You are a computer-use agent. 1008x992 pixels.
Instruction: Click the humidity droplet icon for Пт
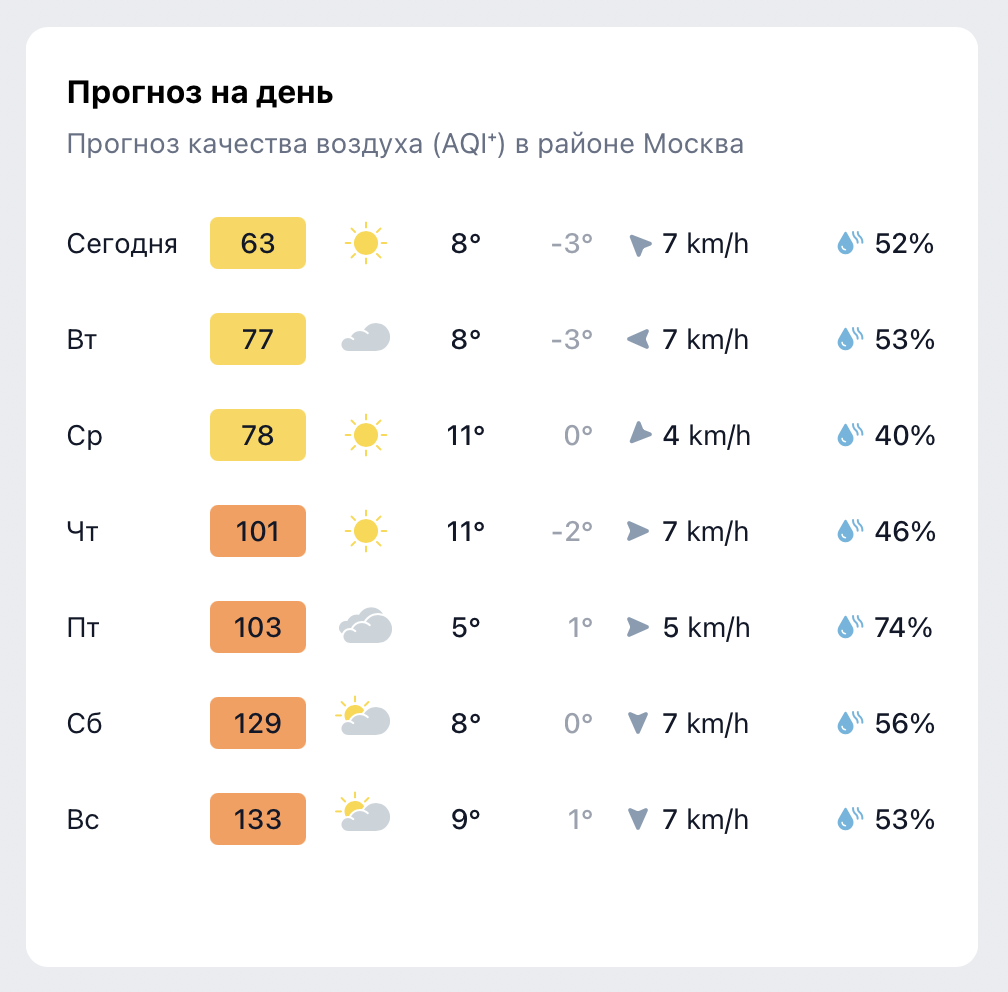point(850,627)
